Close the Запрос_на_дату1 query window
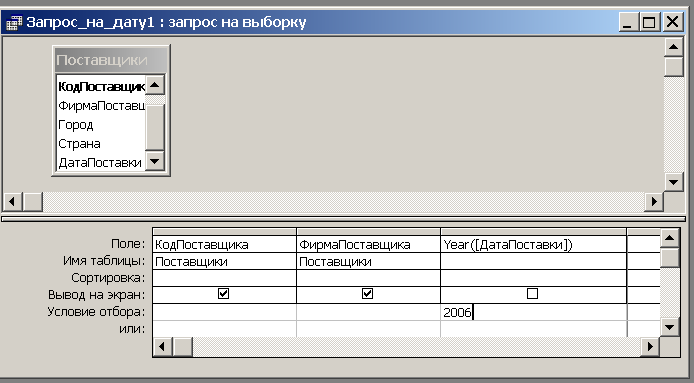 click(672, 22)
